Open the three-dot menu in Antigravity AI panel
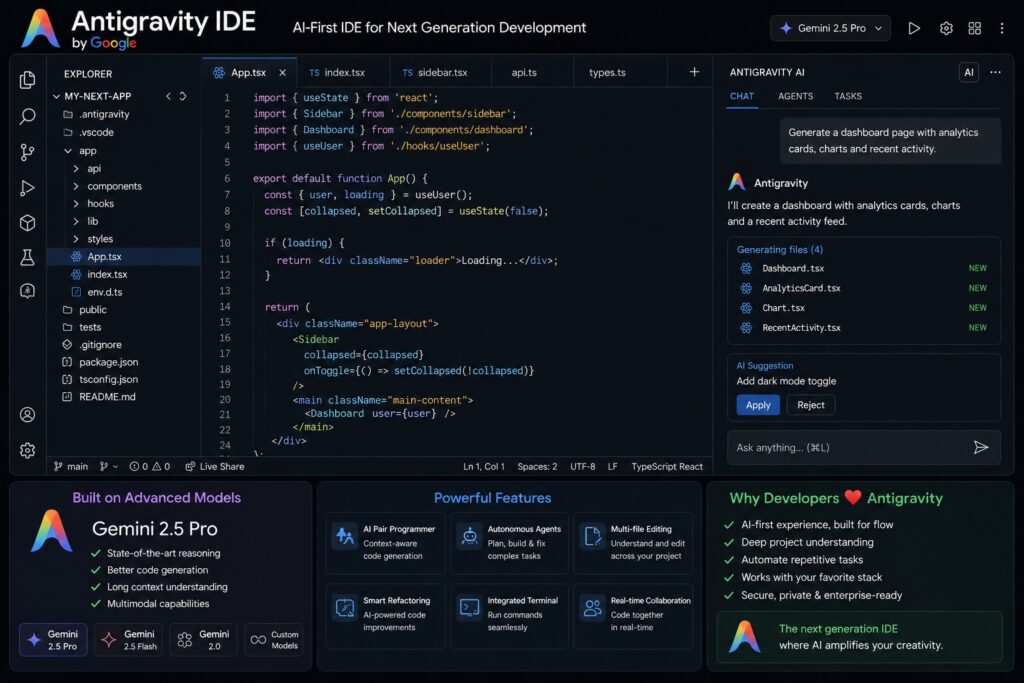 [x=995, y=72]
